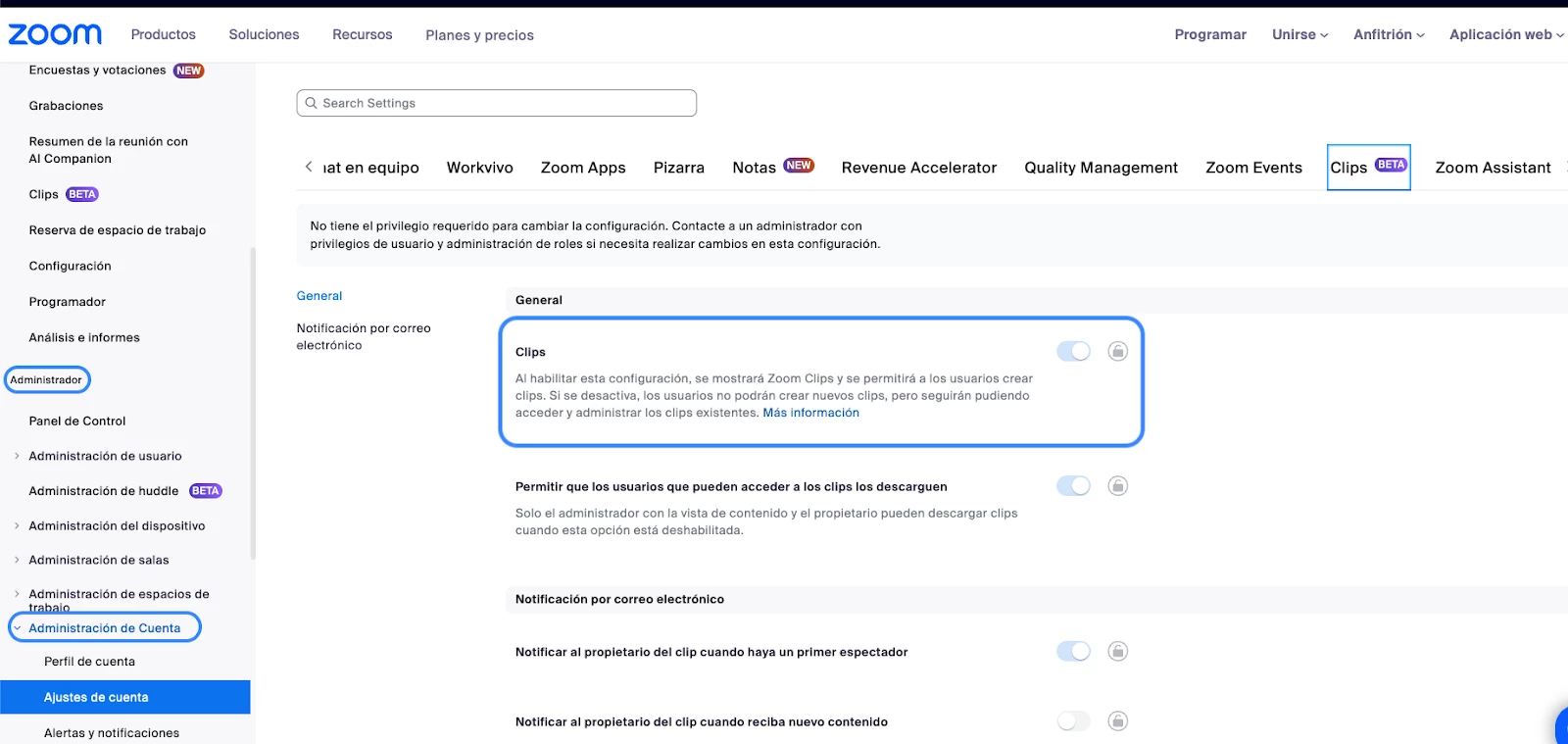Select the Clips BETA tab

click(x=1369, y=168)
